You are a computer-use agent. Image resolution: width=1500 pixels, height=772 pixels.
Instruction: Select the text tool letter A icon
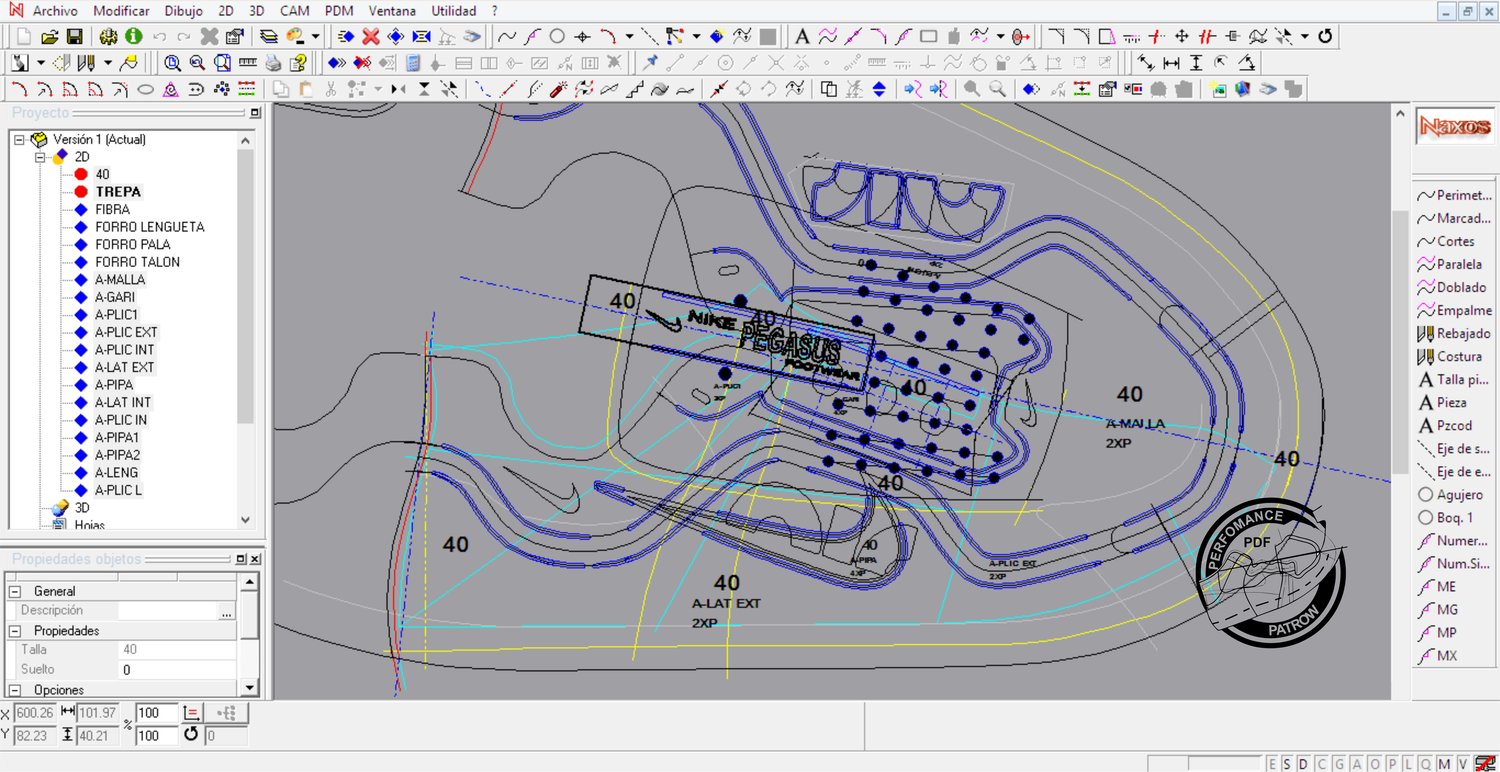point(801,37)
